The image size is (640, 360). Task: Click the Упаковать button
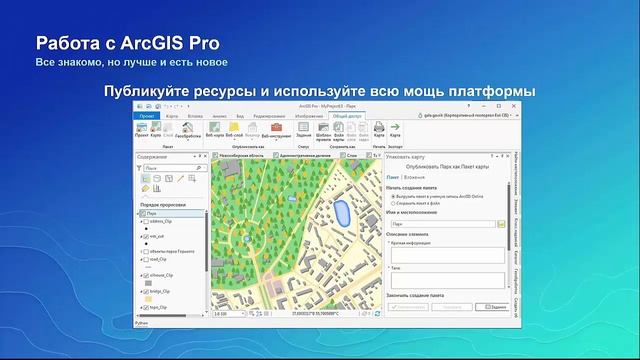click(x=452, y=307)
